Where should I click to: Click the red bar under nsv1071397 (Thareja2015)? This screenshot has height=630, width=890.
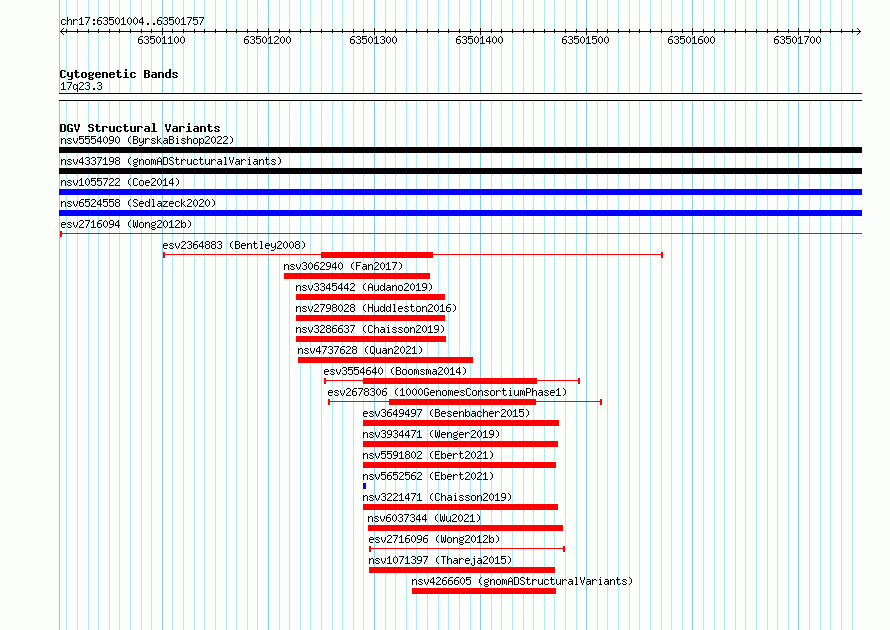tap(462, 570)
